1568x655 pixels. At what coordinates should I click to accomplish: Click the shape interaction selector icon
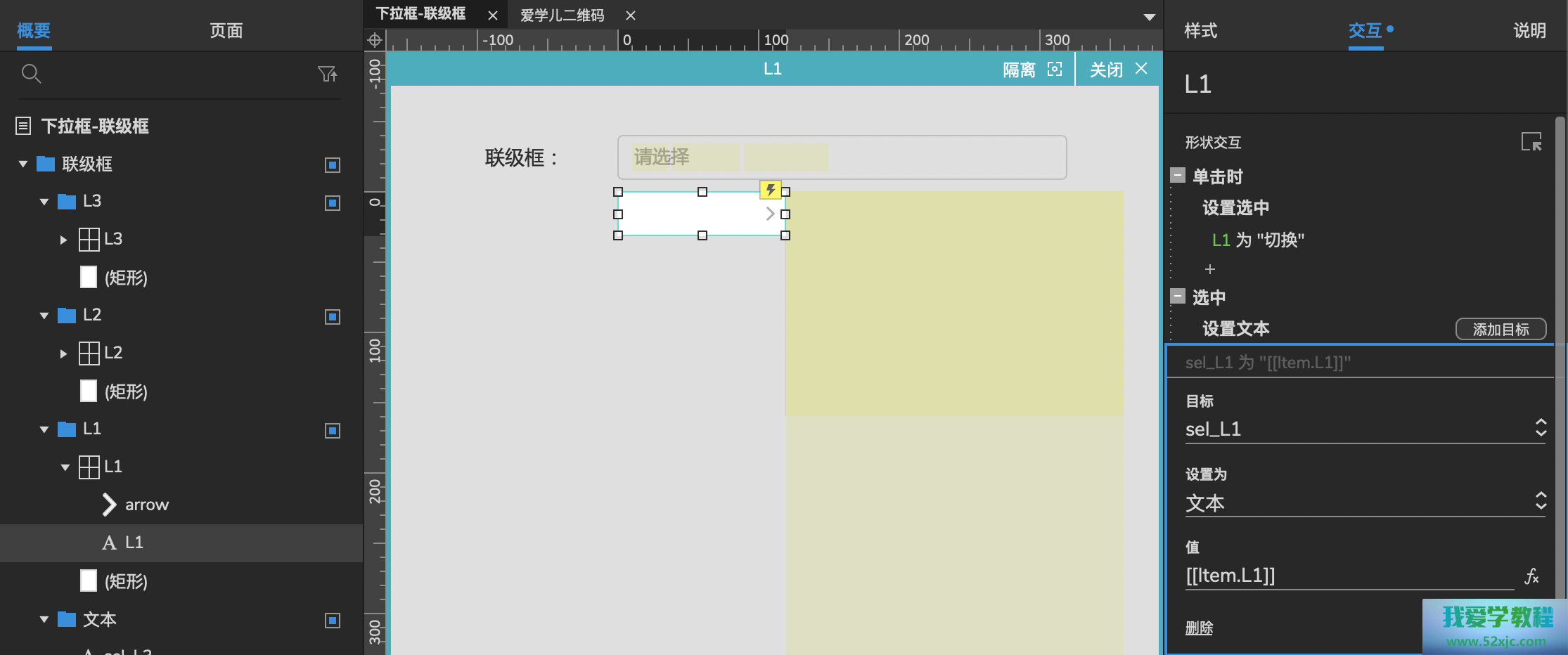[x=1531, y=142]
